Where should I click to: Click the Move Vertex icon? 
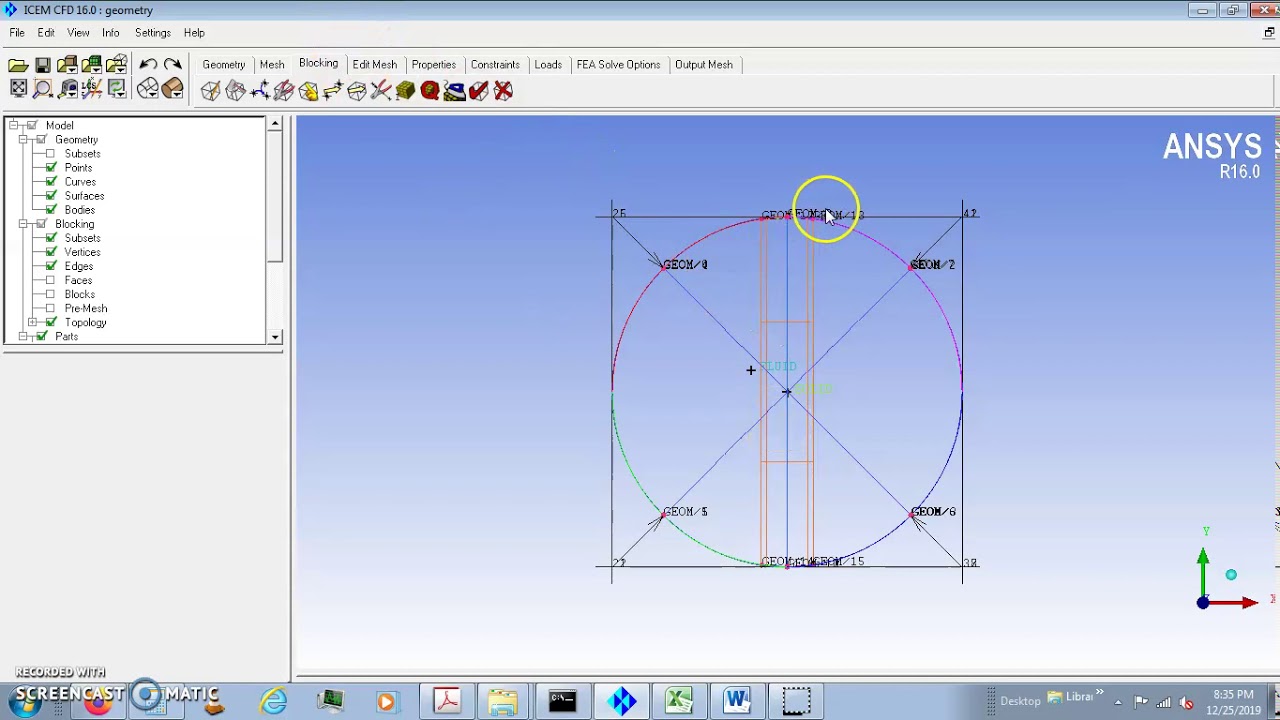click(332, 91)
